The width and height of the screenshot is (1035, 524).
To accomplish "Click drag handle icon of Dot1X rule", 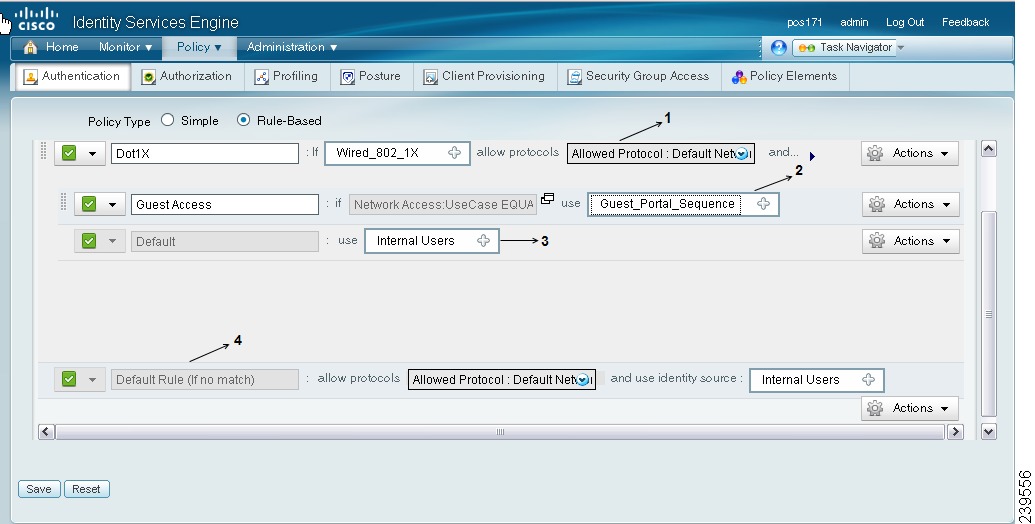I will point(44,150).
